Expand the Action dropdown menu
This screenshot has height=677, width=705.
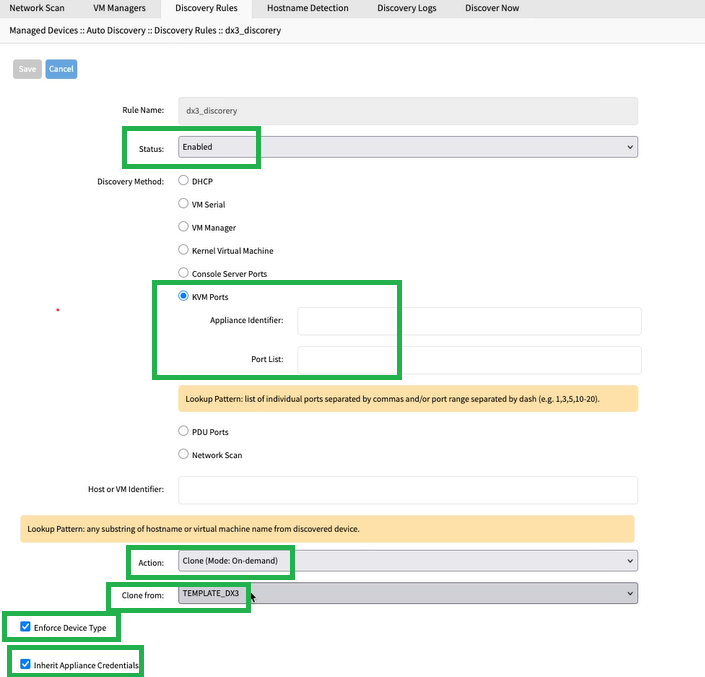pyautogui.click(x=407, y=561)
